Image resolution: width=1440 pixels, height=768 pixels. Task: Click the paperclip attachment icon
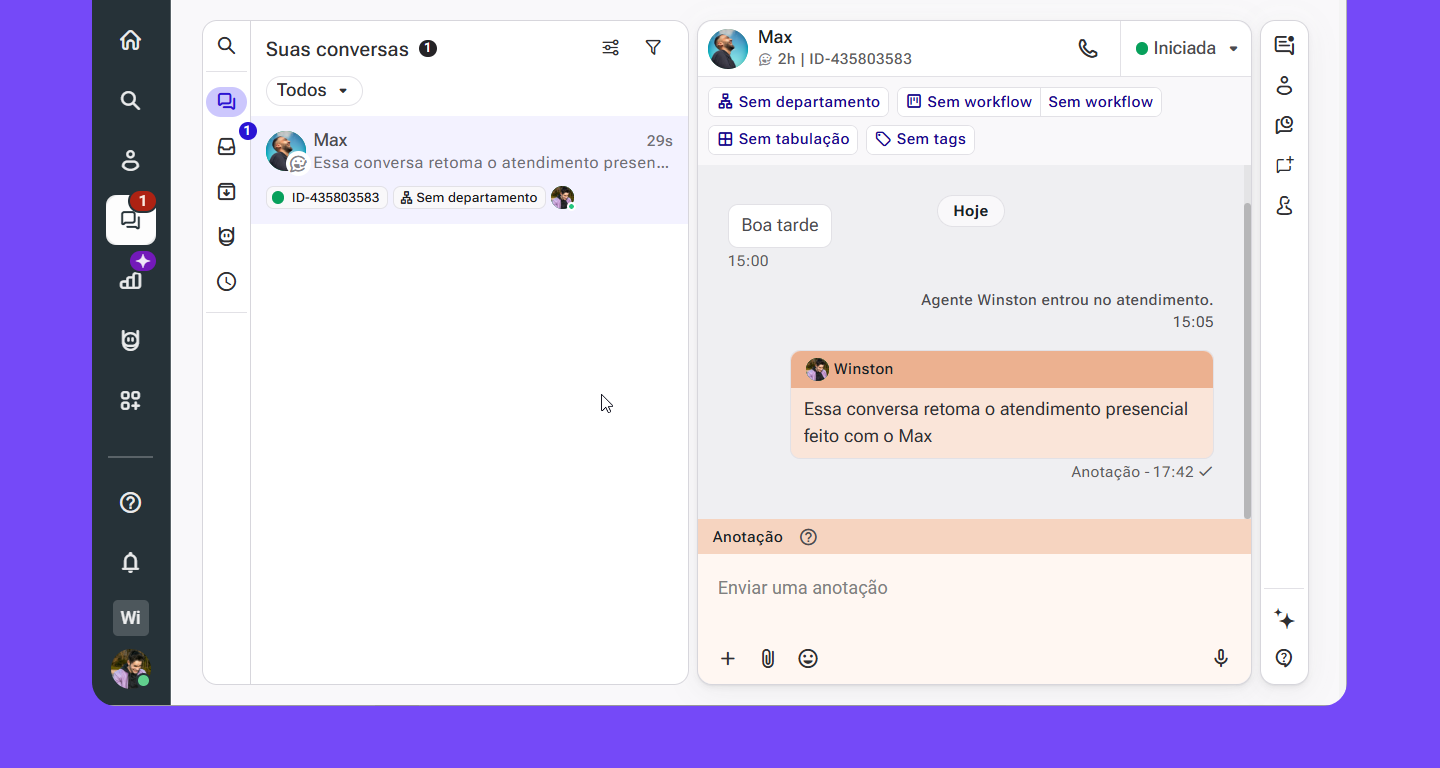[768, 658]
